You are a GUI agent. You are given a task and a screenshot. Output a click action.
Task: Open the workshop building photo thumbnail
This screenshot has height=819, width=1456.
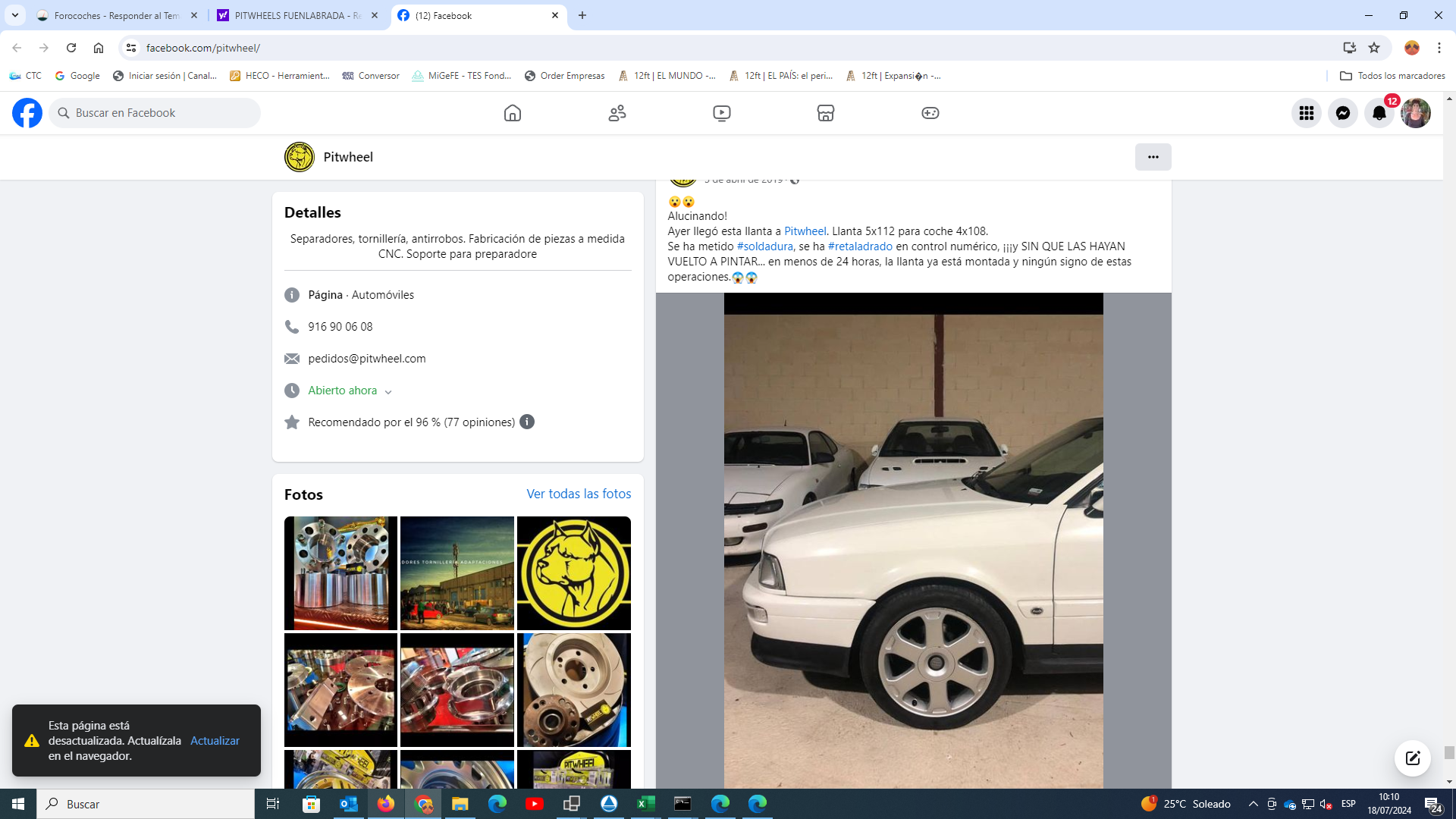457,573
